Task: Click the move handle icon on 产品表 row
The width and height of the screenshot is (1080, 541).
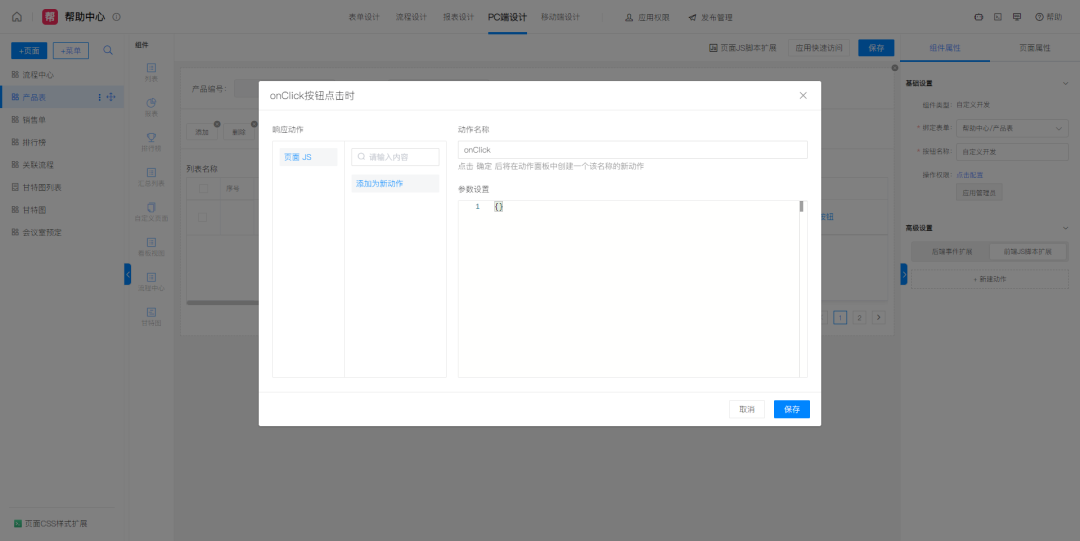Action: (111, 97)
